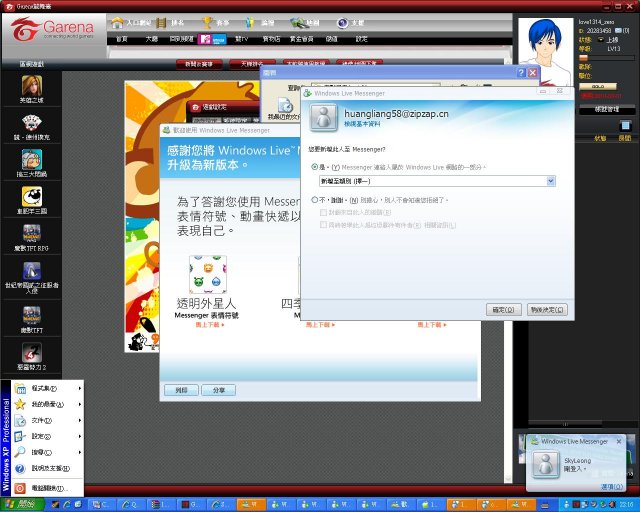Open the cash money icon in Garena toolbar

[299, 23]
